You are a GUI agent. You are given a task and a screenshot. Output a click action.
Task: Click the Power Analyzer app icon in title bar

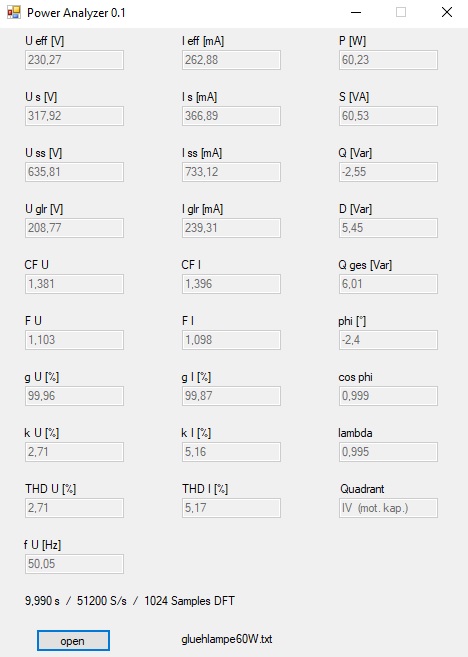pos(14,13)
